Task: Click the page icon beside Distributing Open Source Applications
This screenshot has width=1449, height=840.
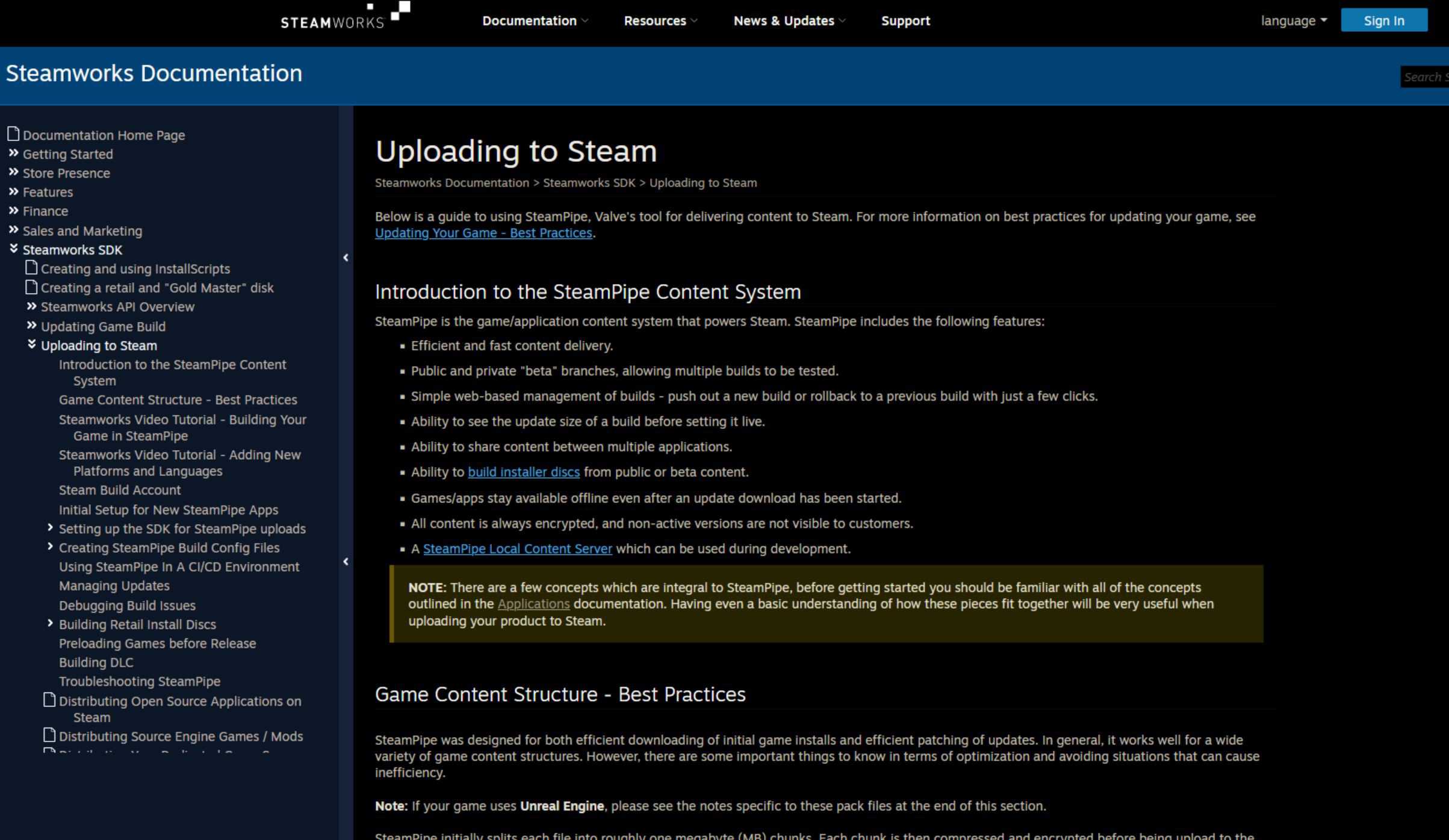Action: click(49, 700)
